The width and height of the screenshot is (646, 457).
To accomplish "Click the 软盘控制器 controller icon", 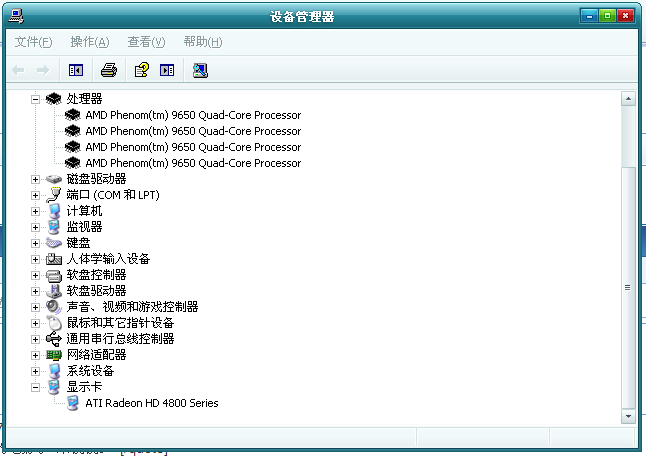I will tap(54, 275).
